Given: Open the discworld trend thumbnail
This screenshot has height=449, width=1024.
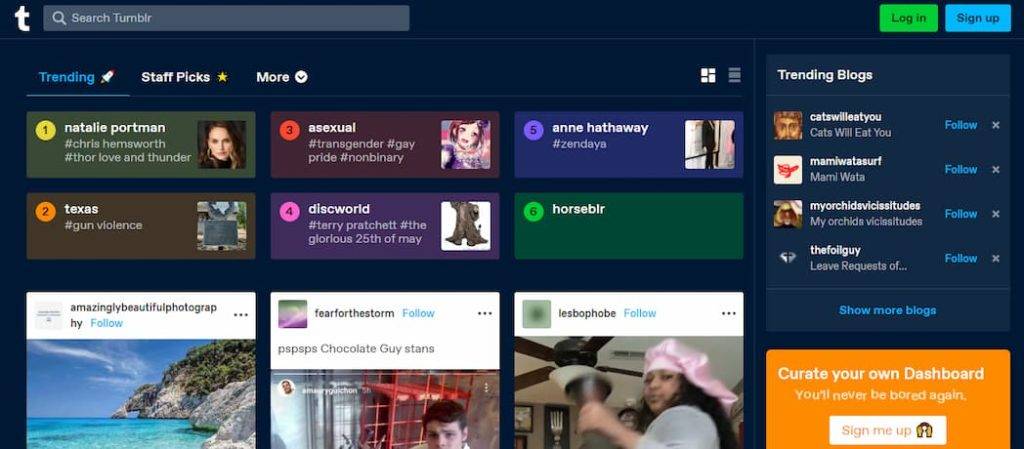Looking at the screenshot, I should point(465,226).
